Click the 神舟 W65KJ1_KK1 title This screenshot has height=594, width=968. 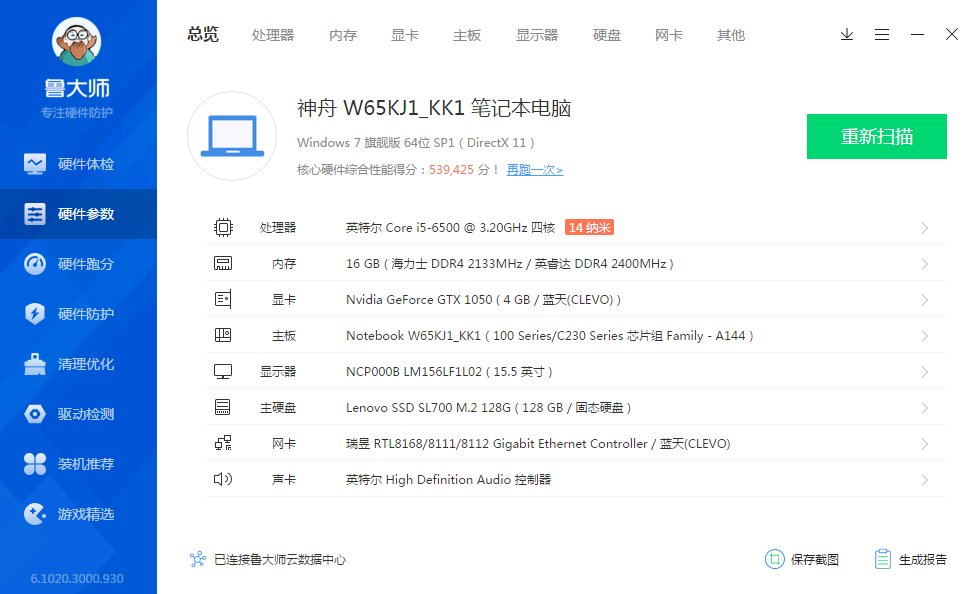click(x=434, y=108)
